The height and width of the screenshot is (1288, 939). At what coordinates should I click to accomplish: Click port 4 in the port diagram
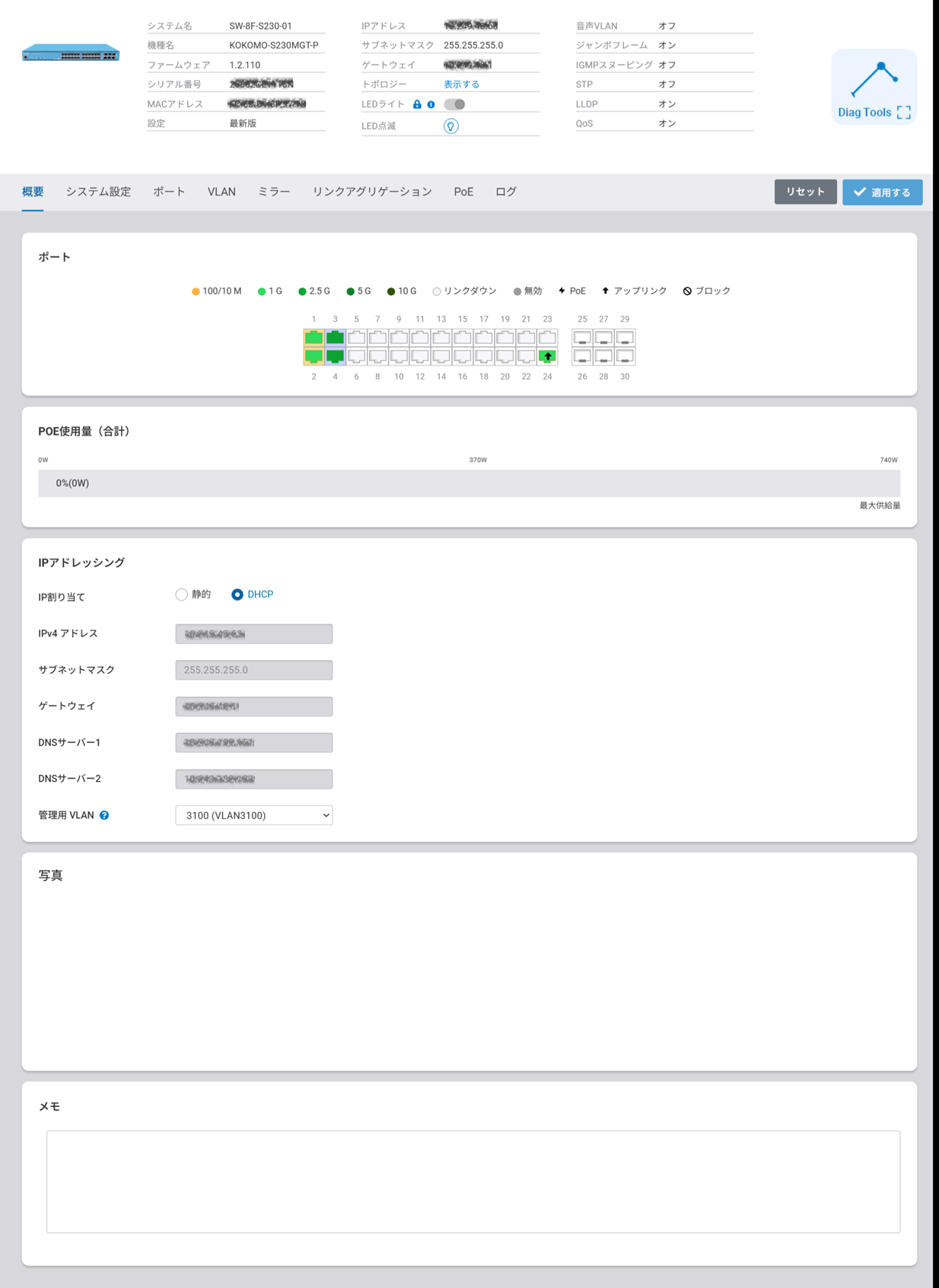pyautogui.click(x=335, y=356)
